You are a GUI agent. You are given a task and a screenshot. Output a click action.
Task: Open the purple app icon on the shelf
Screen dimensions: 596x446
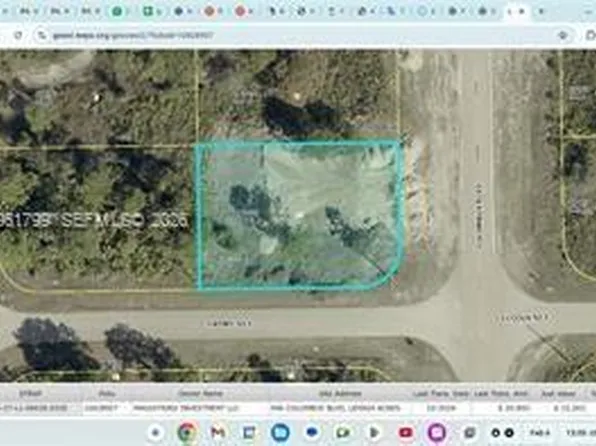pyautogui.click(x=437, y=432)
